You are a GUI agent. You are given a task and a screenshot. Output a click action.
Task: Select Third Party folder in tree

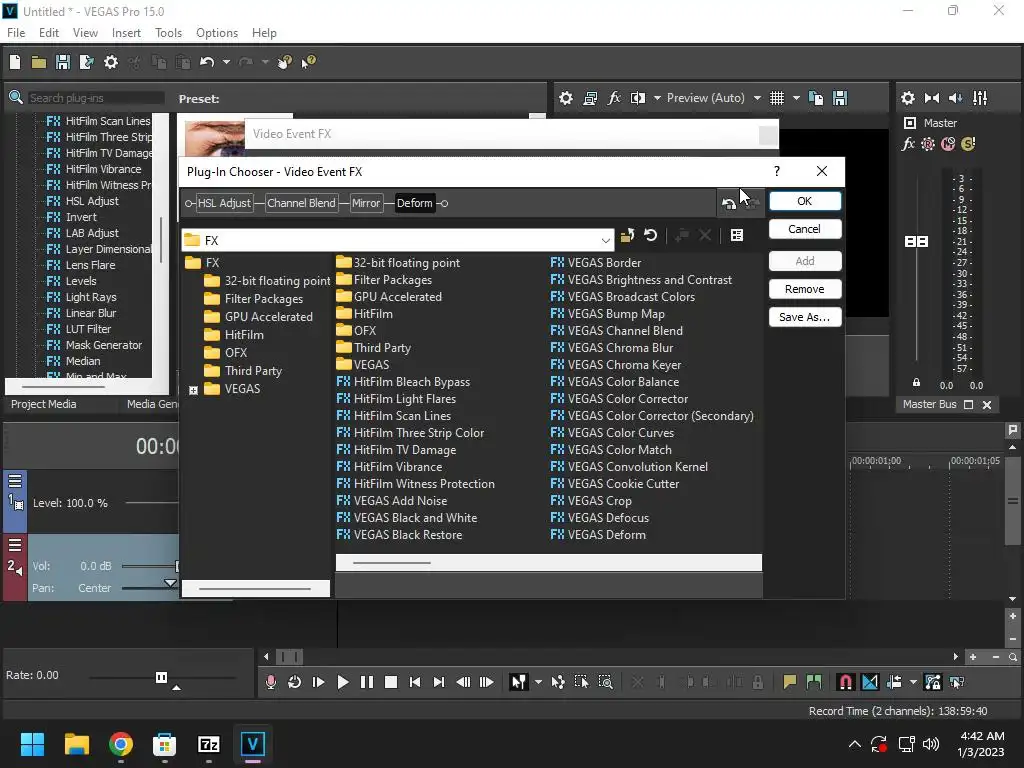pyautogui.click(x=253, y=371)
